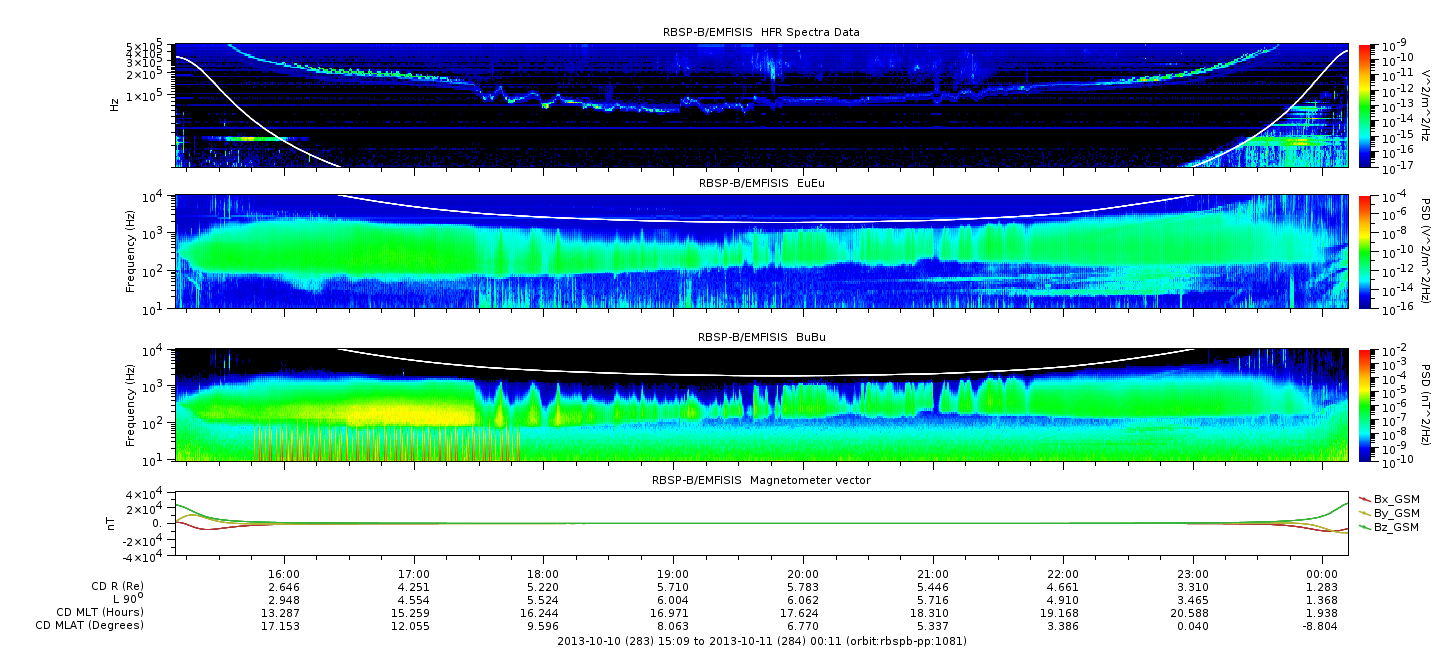Select the Bx_GSM legend entry
This screenshot has height=658, width=1447.
(1395, 498)
